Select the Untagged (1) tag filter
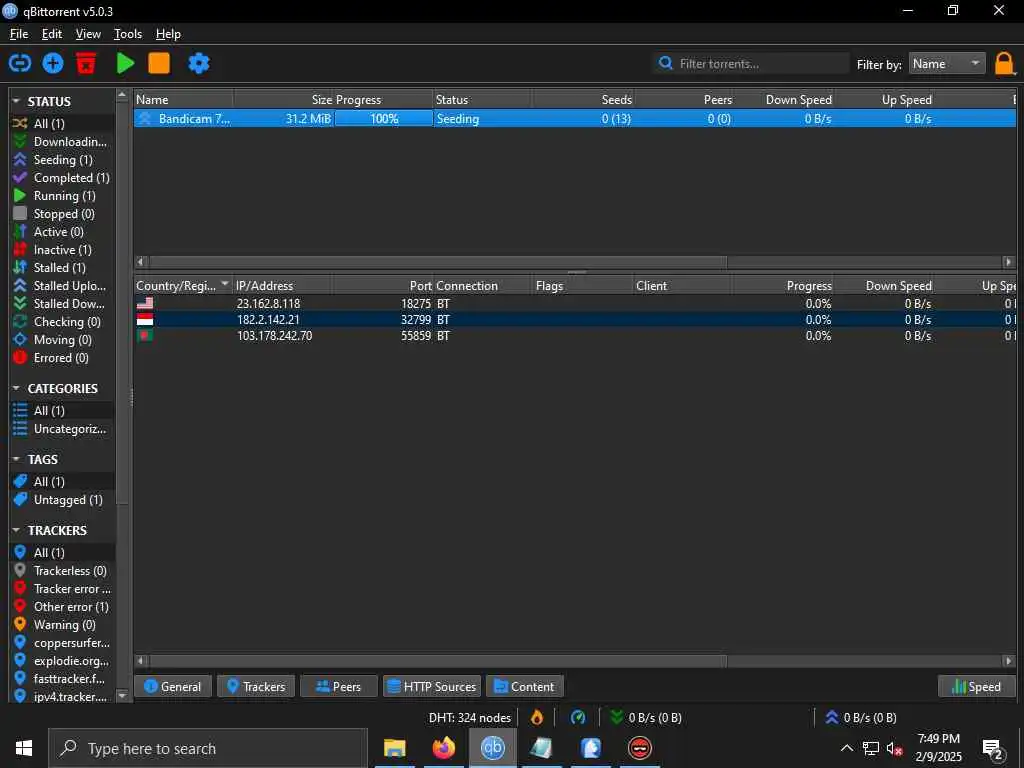Screen dimensions: 1024x768 coord(63,500)
